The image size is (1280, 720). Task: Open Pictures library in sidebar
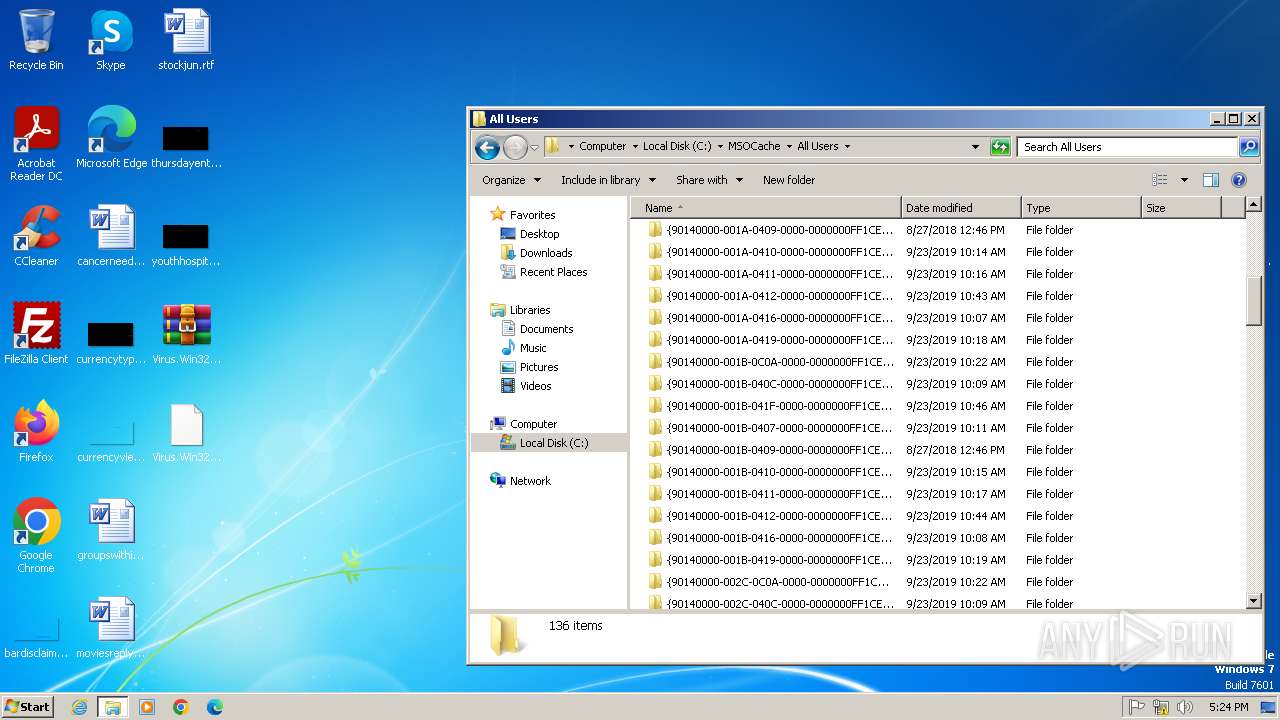pos(539,367)
